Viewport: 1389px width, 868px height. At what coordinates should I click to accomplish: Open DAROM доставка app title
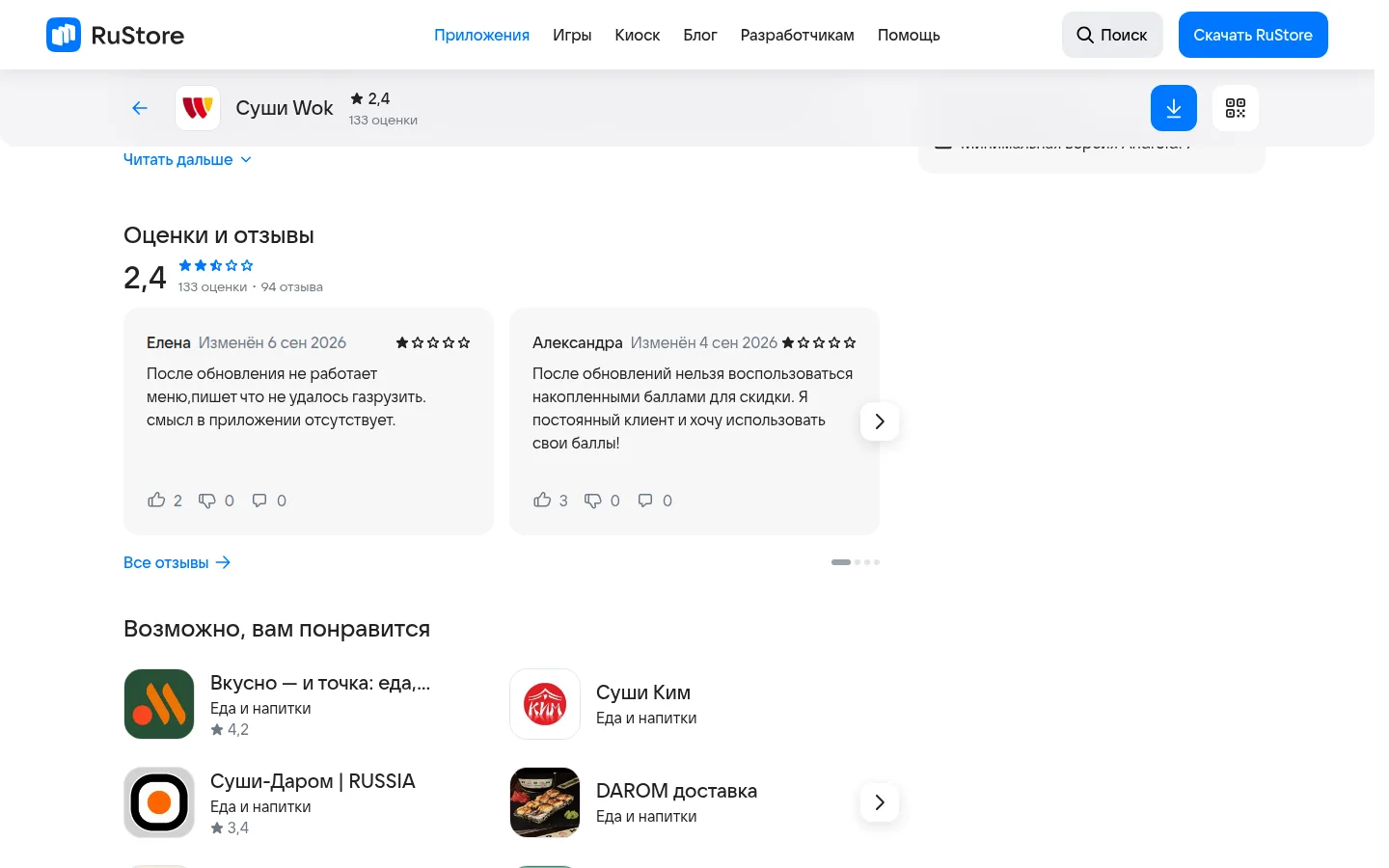click(676, 791)
